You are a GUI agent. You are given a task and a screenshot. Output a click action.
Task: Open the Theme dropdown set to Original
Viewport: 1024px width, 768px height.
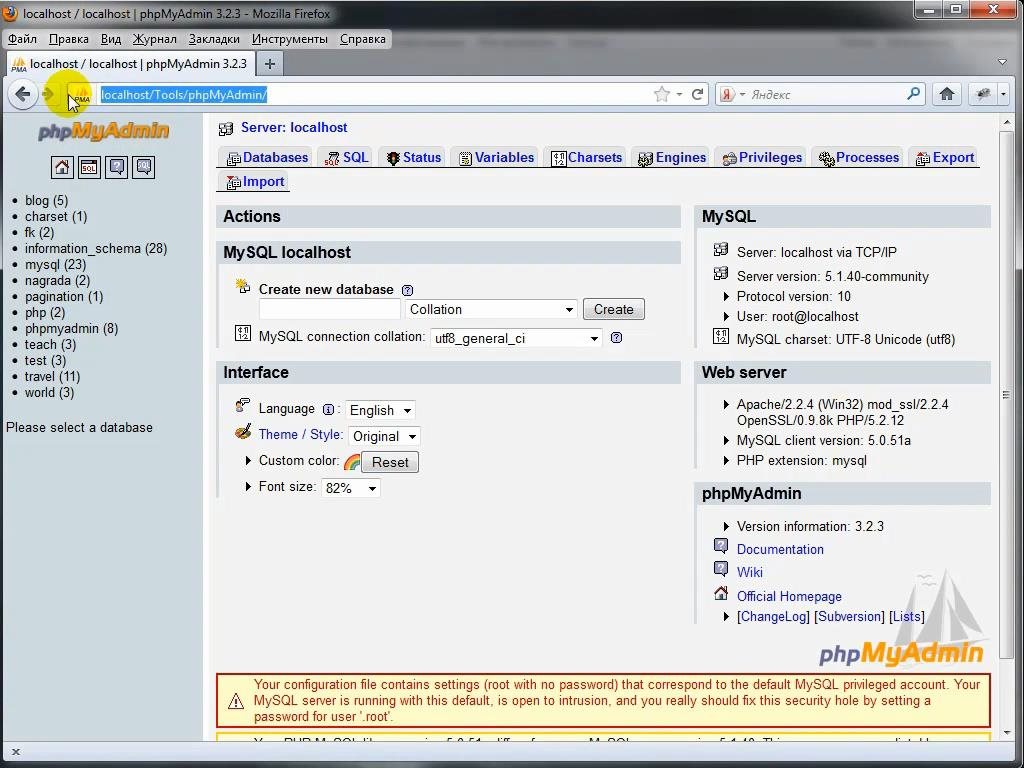(384, 436)
